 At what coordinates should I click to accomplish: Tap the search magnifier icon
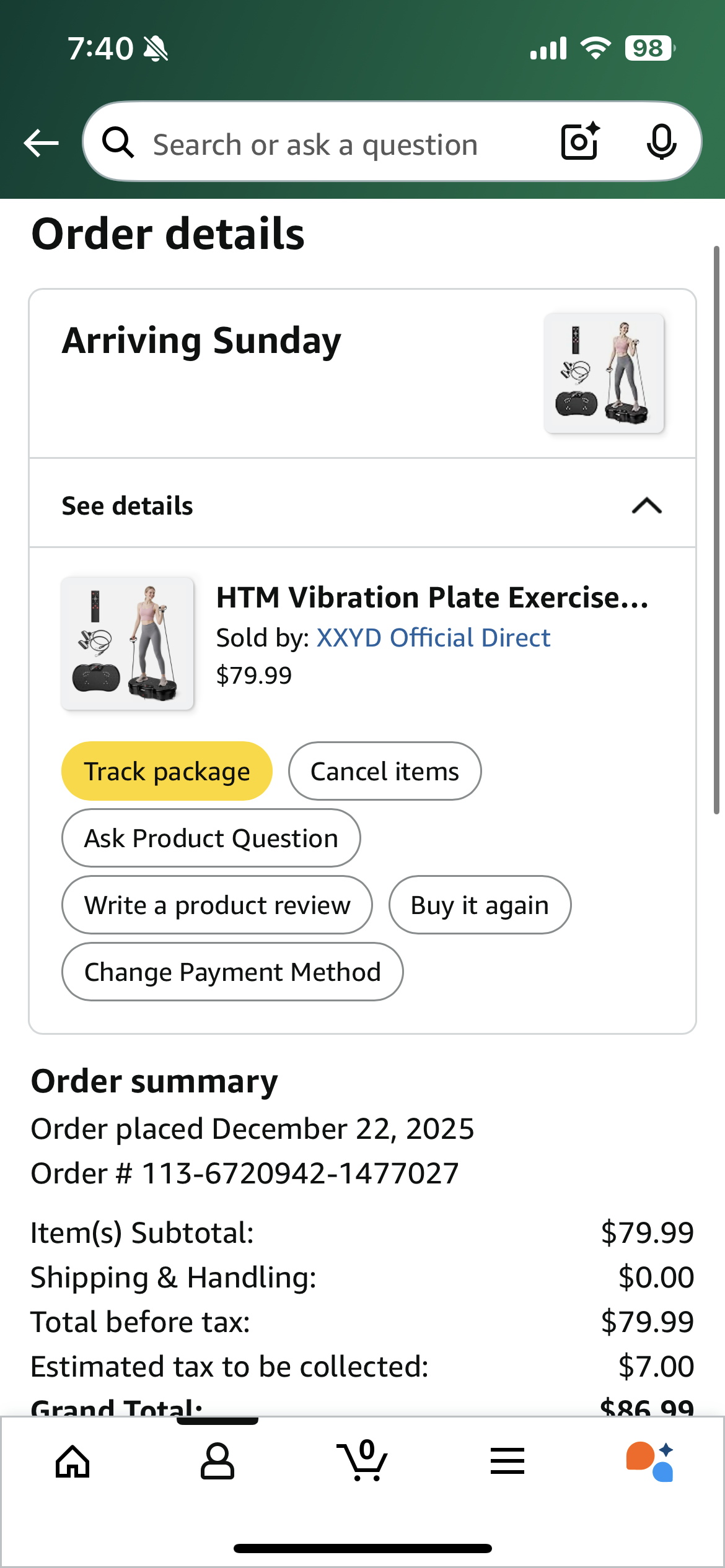[x=118, y=143]
